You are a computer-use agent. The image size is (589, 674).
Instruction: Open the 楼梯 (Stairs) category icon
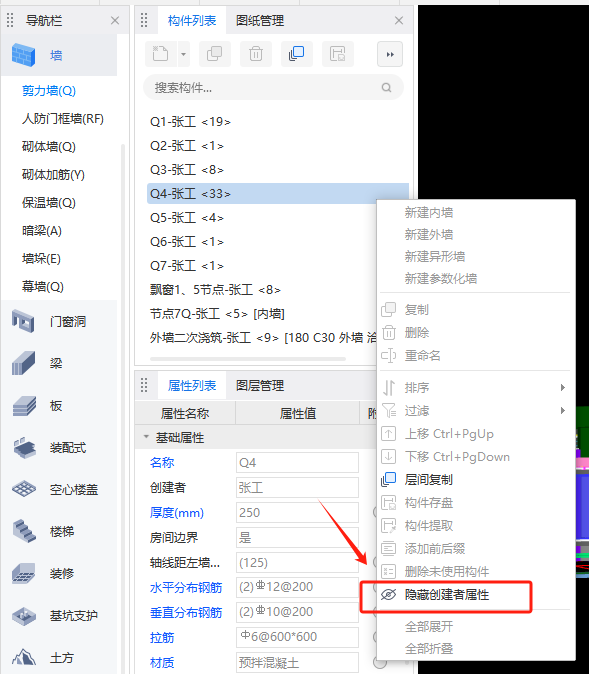tap(24, 531)
